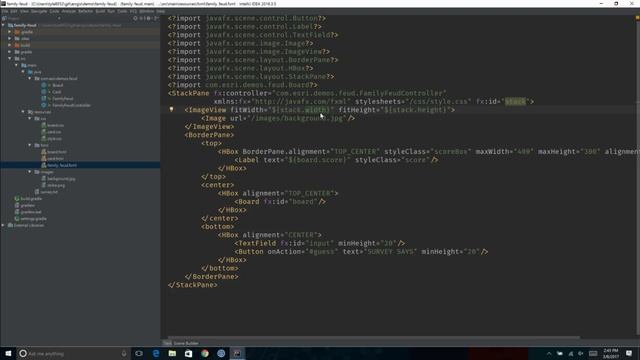Switch to the Text editor tab
640x360 pixels.
click(167, 343)
